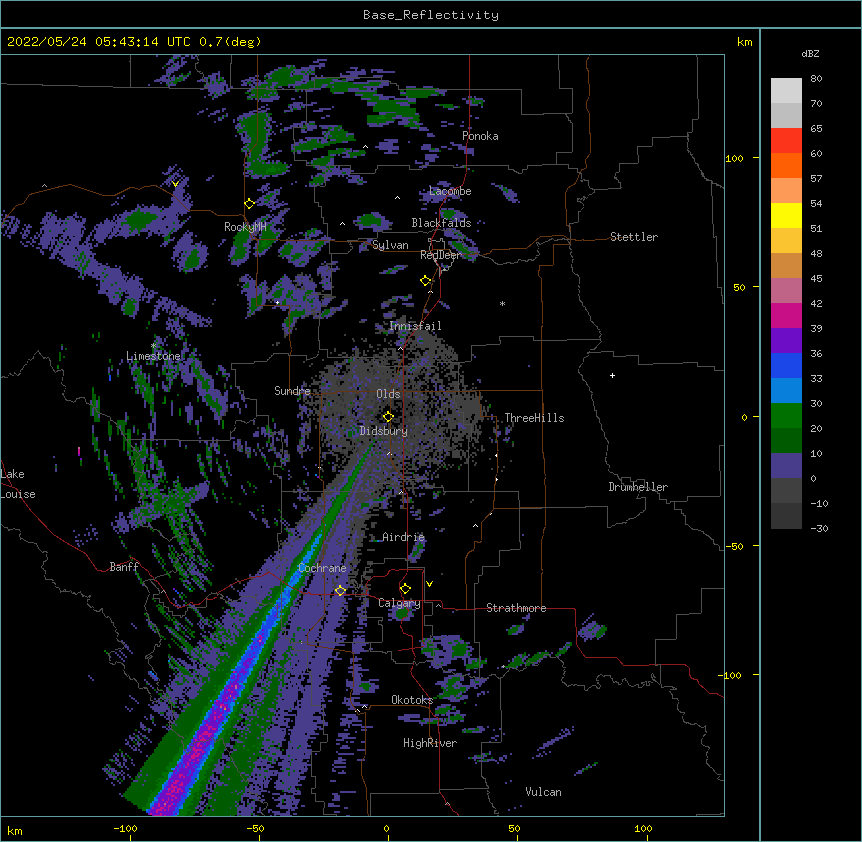Click the Limestone label
The height and width of the screenshot is (842, 862).
point(153,356)
